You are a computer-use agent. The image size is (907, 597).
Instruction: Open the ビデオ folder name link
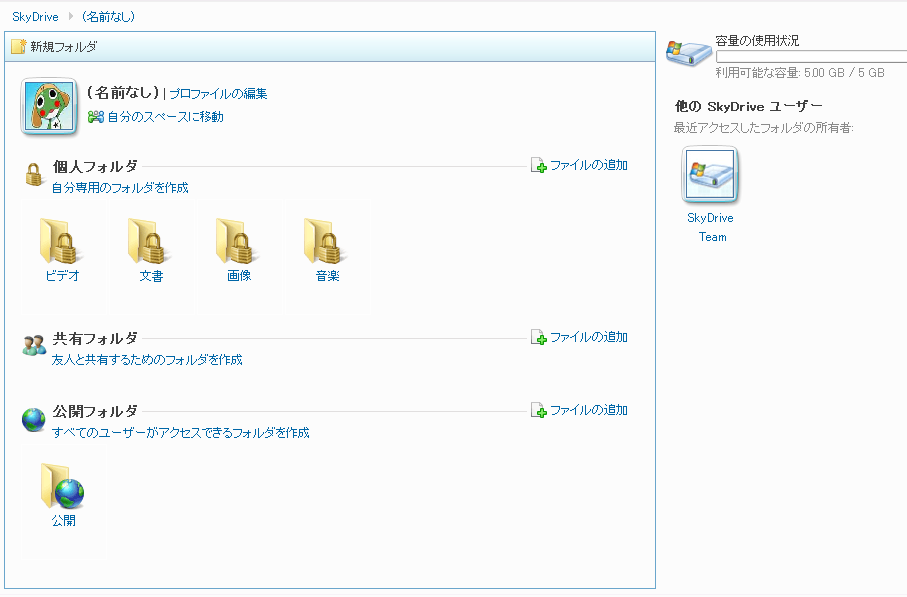(x=62, y=276)
